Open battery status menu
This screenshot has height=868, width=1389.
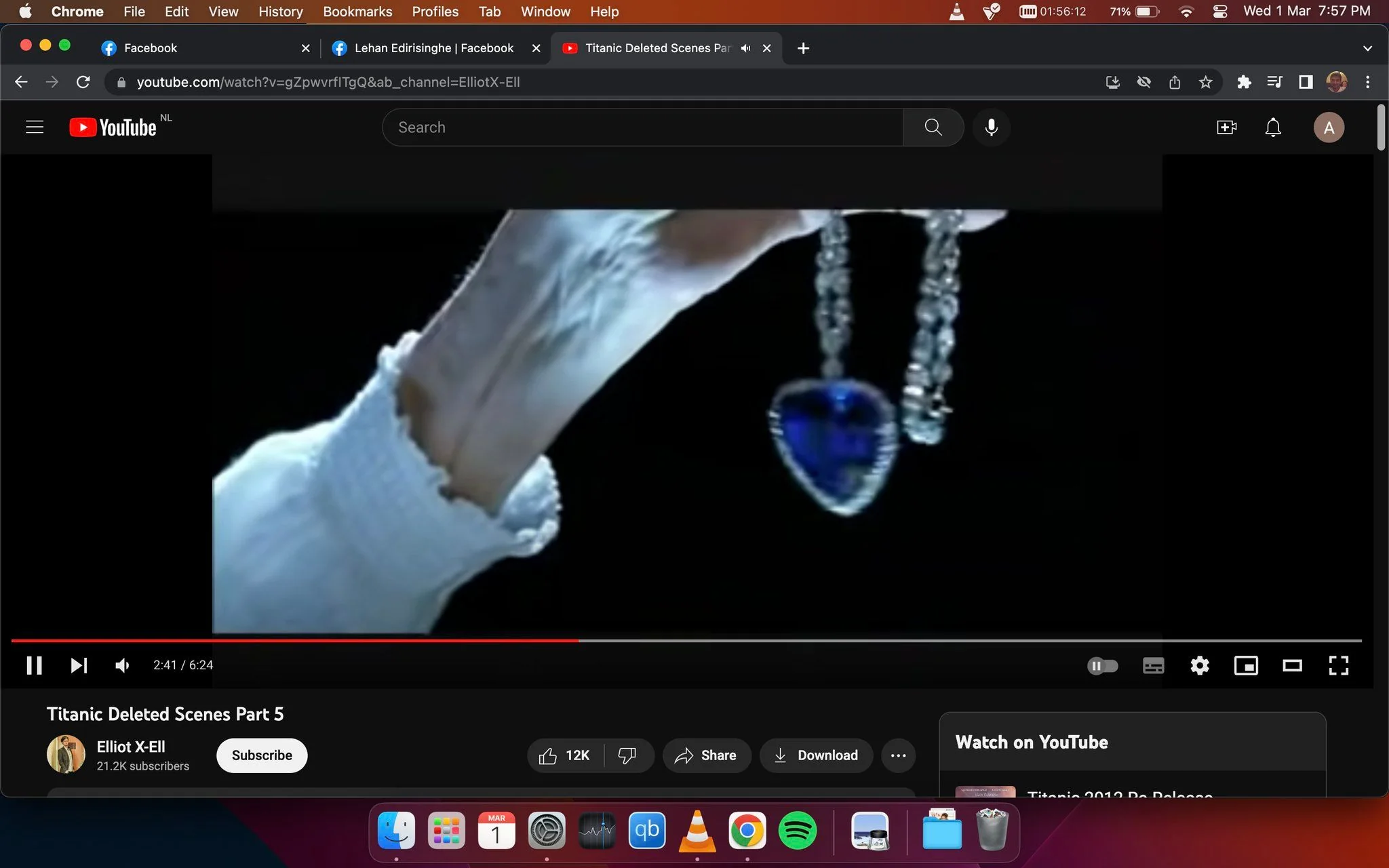pos(1134,12)
